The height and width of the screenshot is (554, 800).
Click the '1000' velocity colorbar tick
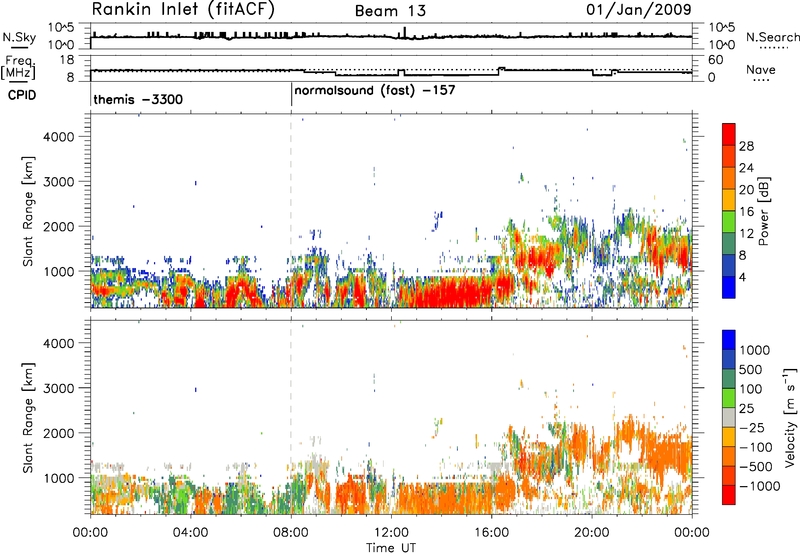point(754,350)
